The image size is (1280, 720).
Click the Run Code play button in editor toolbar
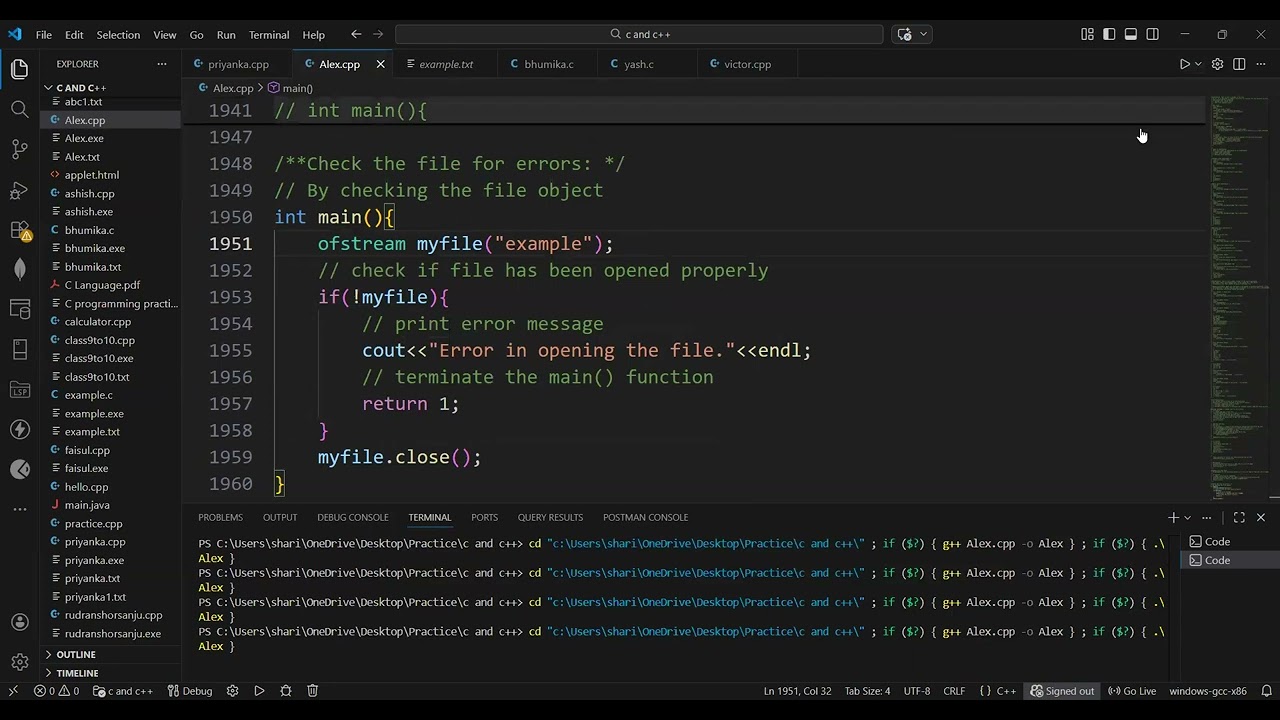(x=1184, y=64)
